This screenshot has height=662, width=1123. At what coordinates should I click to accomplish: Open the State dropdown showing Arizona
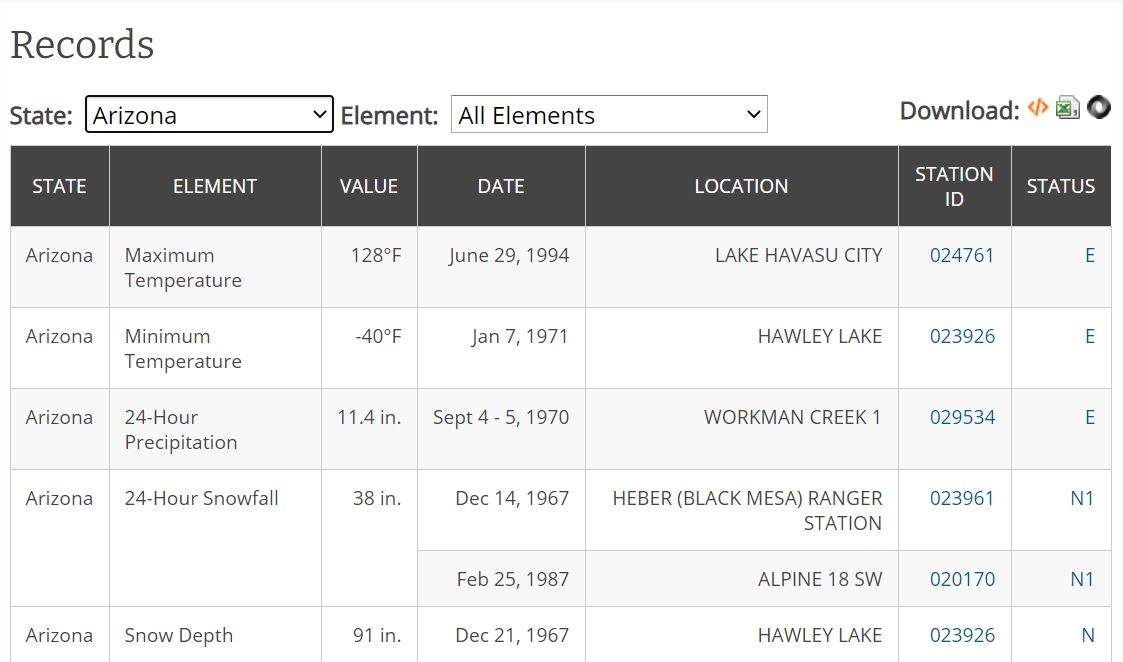coord(209,115)
